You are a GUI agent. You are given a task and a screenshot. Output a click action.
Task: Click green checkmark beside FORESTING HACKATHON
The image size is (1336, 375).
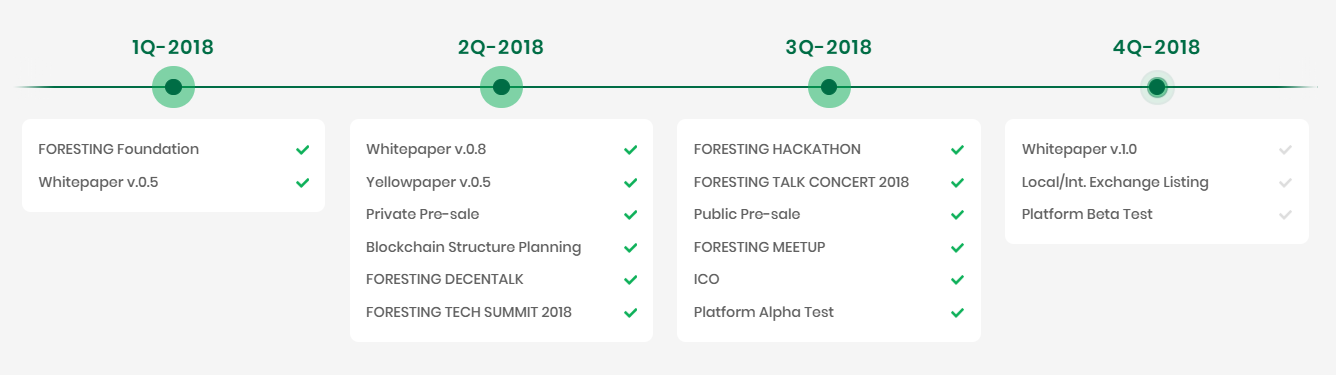957,150
